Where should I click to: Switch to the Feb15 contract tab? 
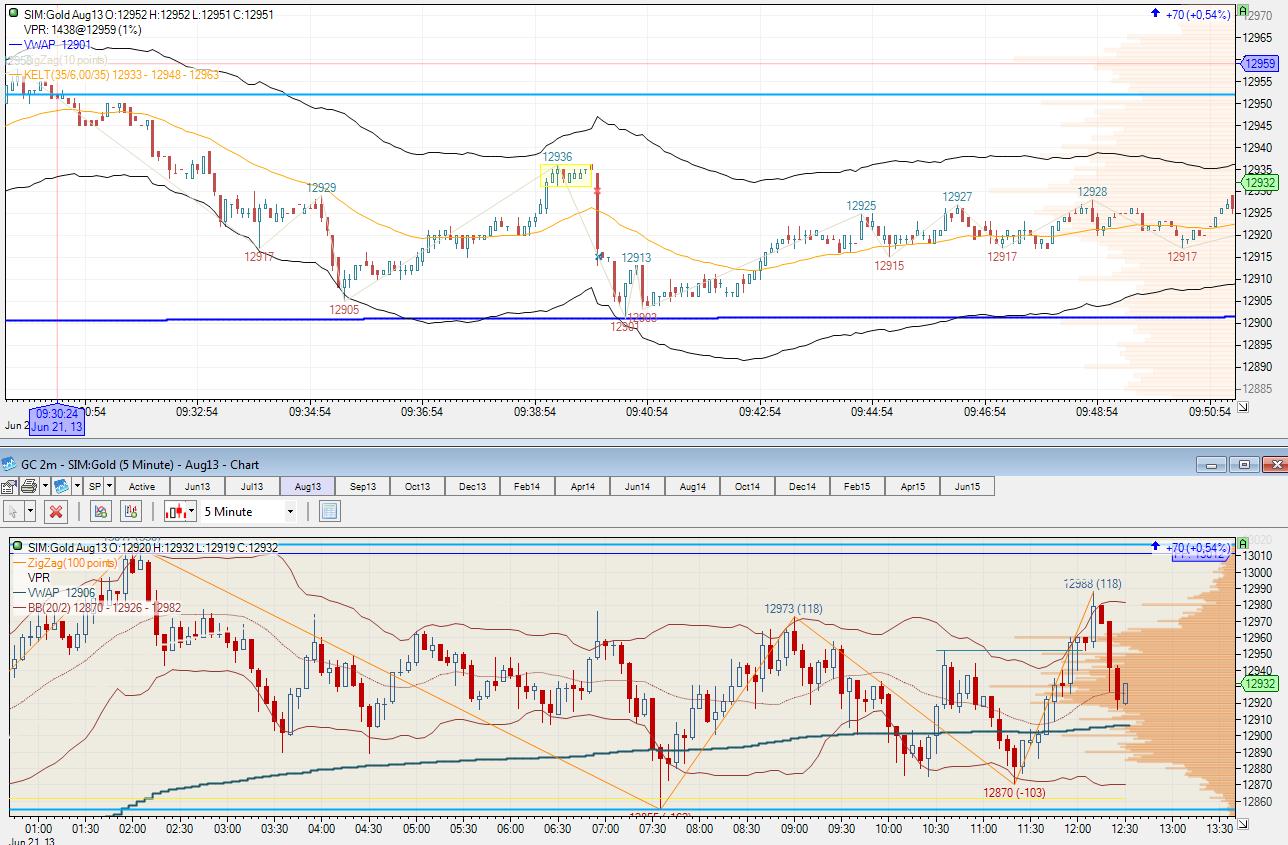coord(857,486)
